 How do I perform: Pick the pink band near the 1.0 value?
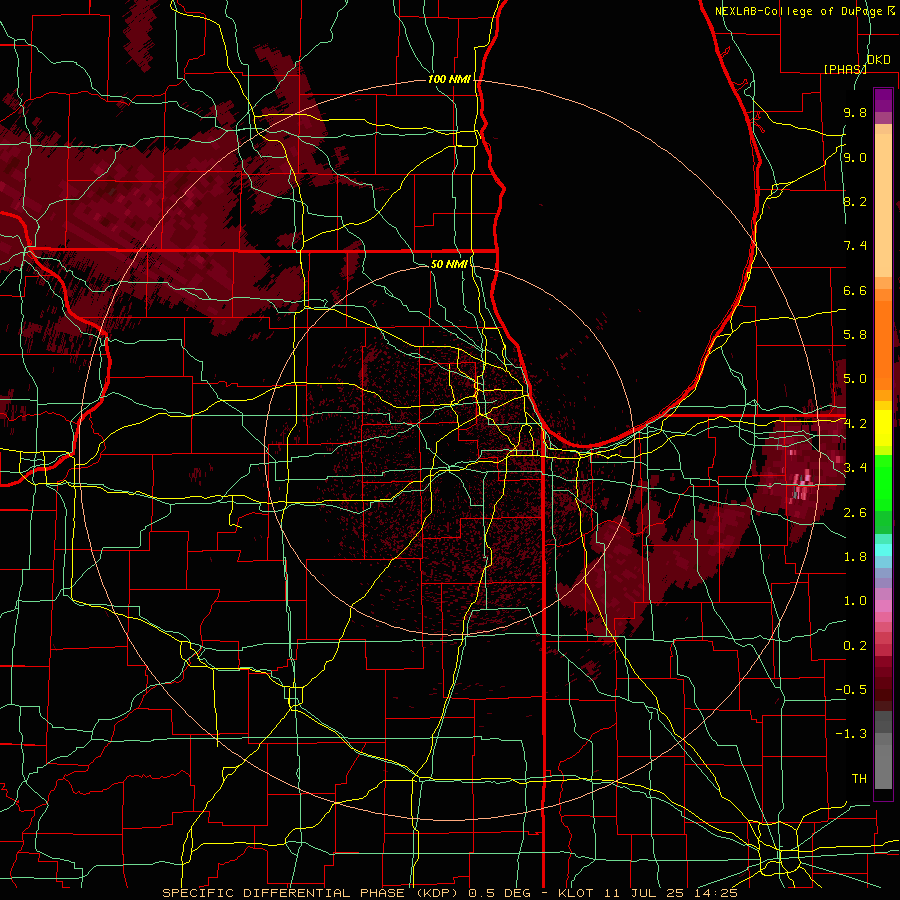[x=883, y=605]
